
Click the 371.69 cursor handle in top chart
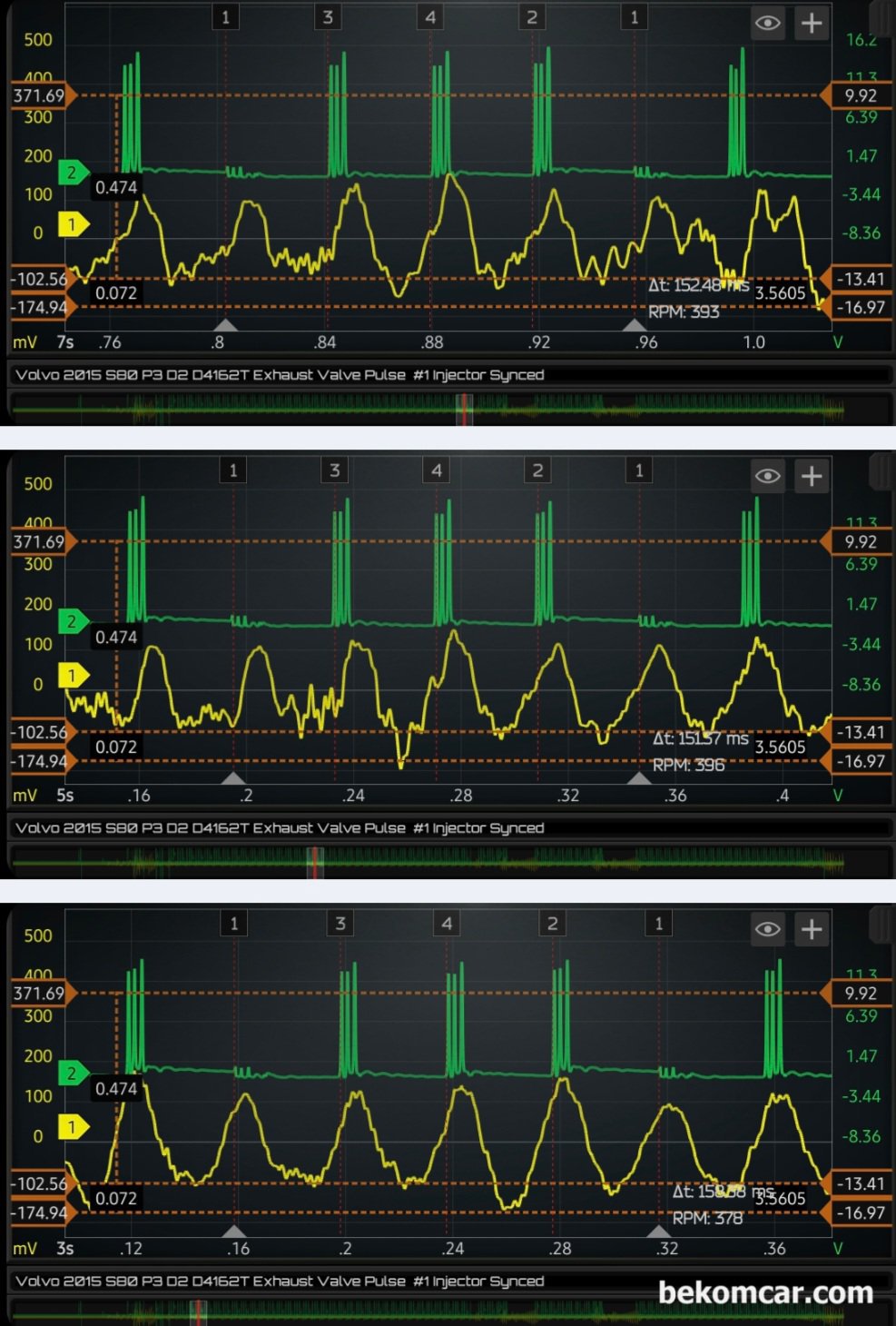tap(41, 95)
